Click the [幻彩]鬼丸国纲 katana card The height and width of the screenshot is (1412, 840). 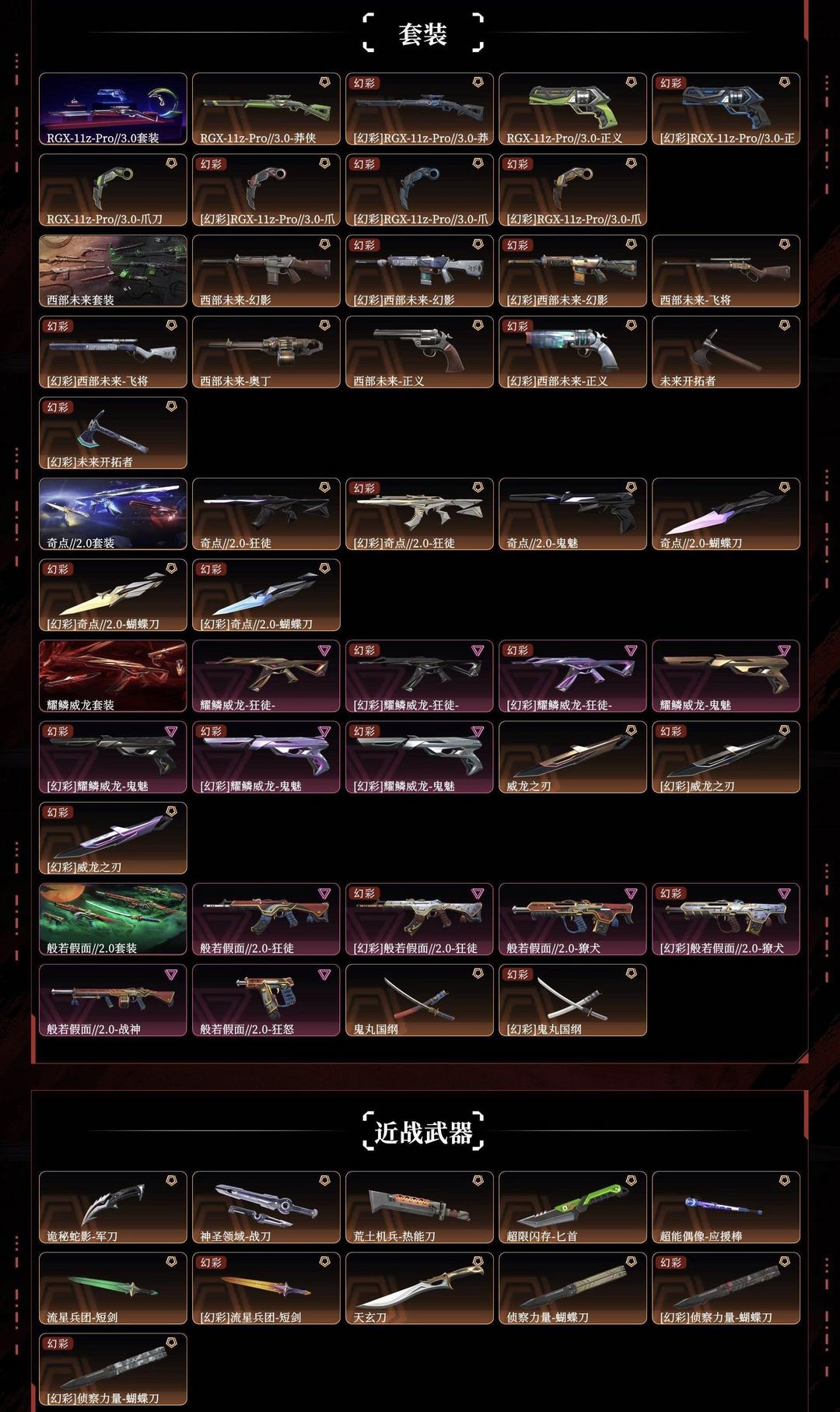pos(572,1000)
